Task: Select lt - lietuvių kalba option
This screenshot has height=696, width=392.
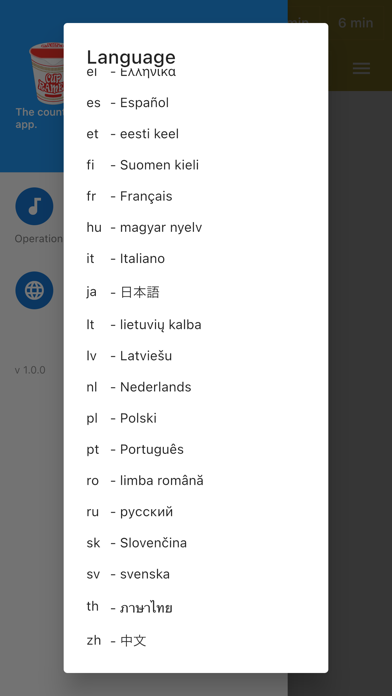Action: [196, 325]
